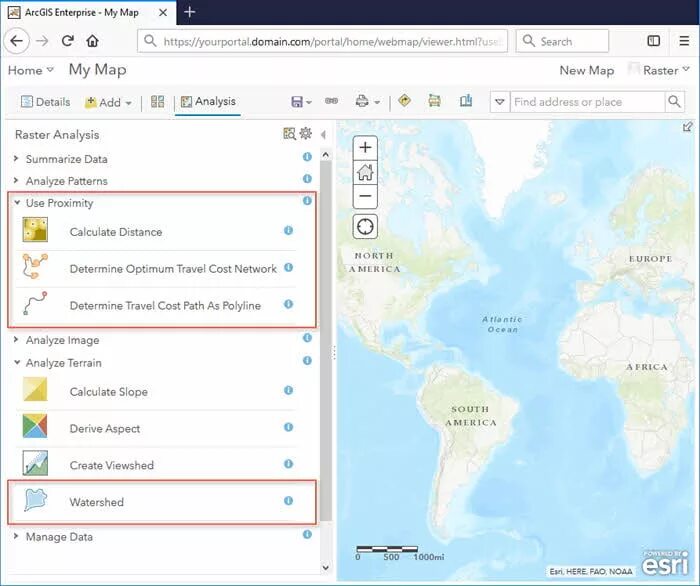Show info for Analyze Patterns

[307, 179]
